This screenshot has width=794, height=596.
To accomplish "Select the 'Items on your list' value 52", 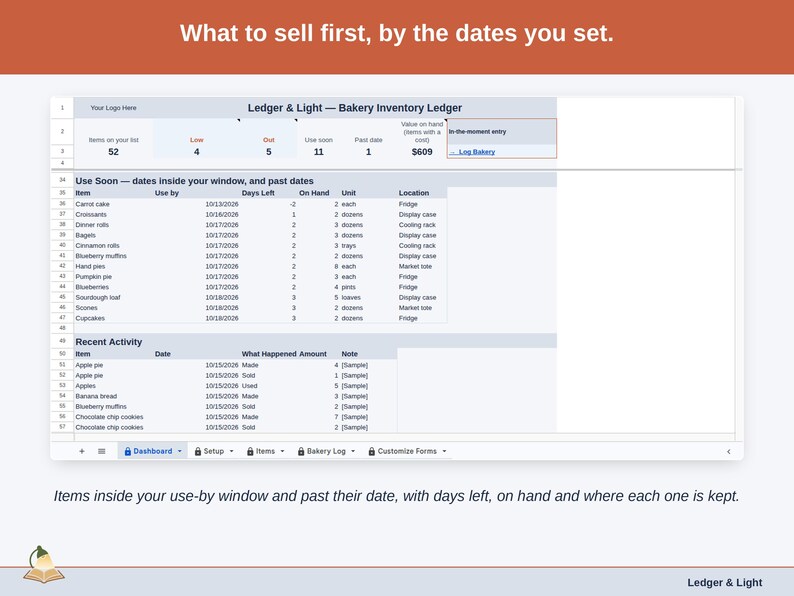I will 113,152.
